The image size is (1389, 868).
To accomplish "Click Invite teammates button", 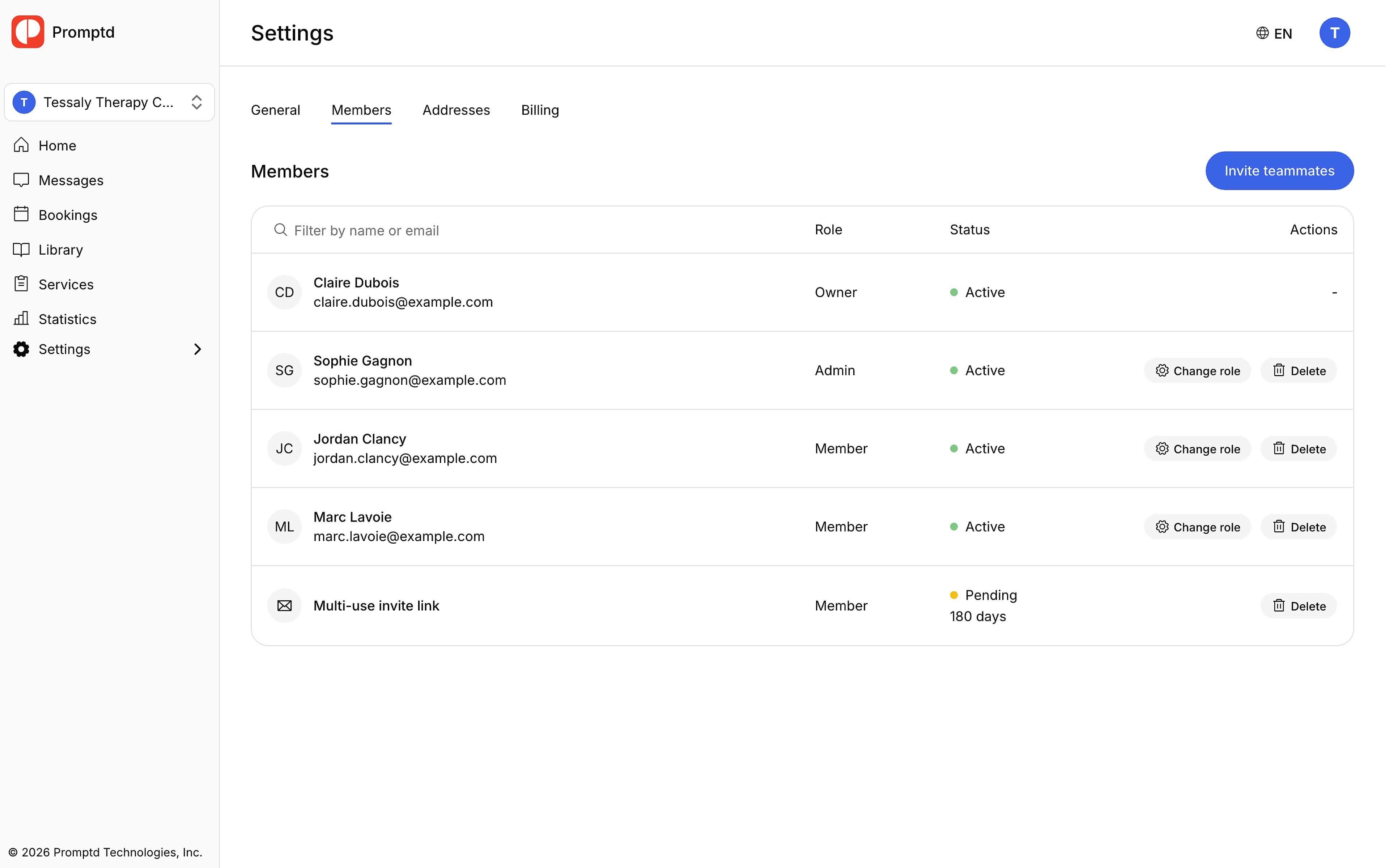I will (1279, 170).
